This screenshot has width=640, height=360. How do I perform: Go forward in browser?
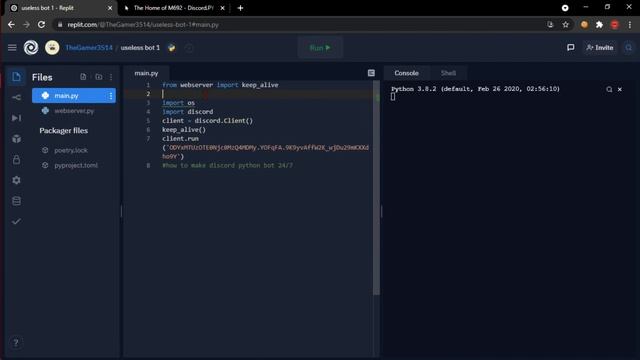(x=27, y=24)
